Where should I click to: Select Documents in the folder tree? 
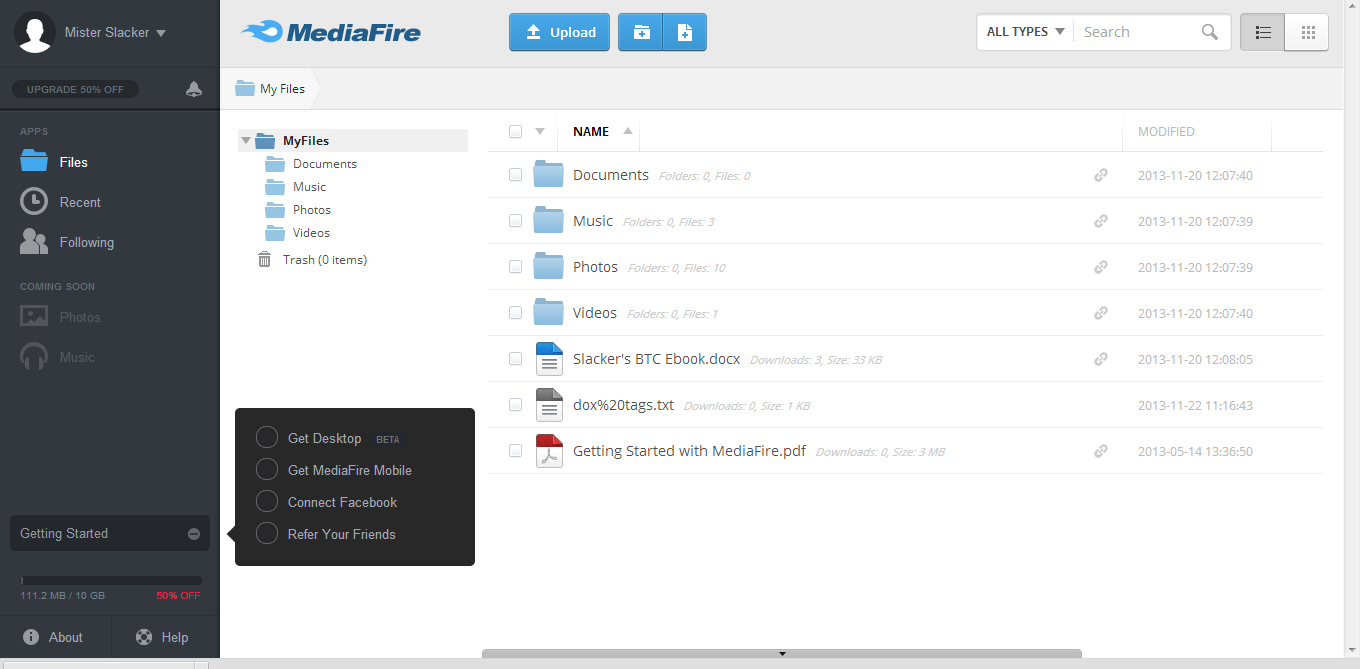point(325,164)
